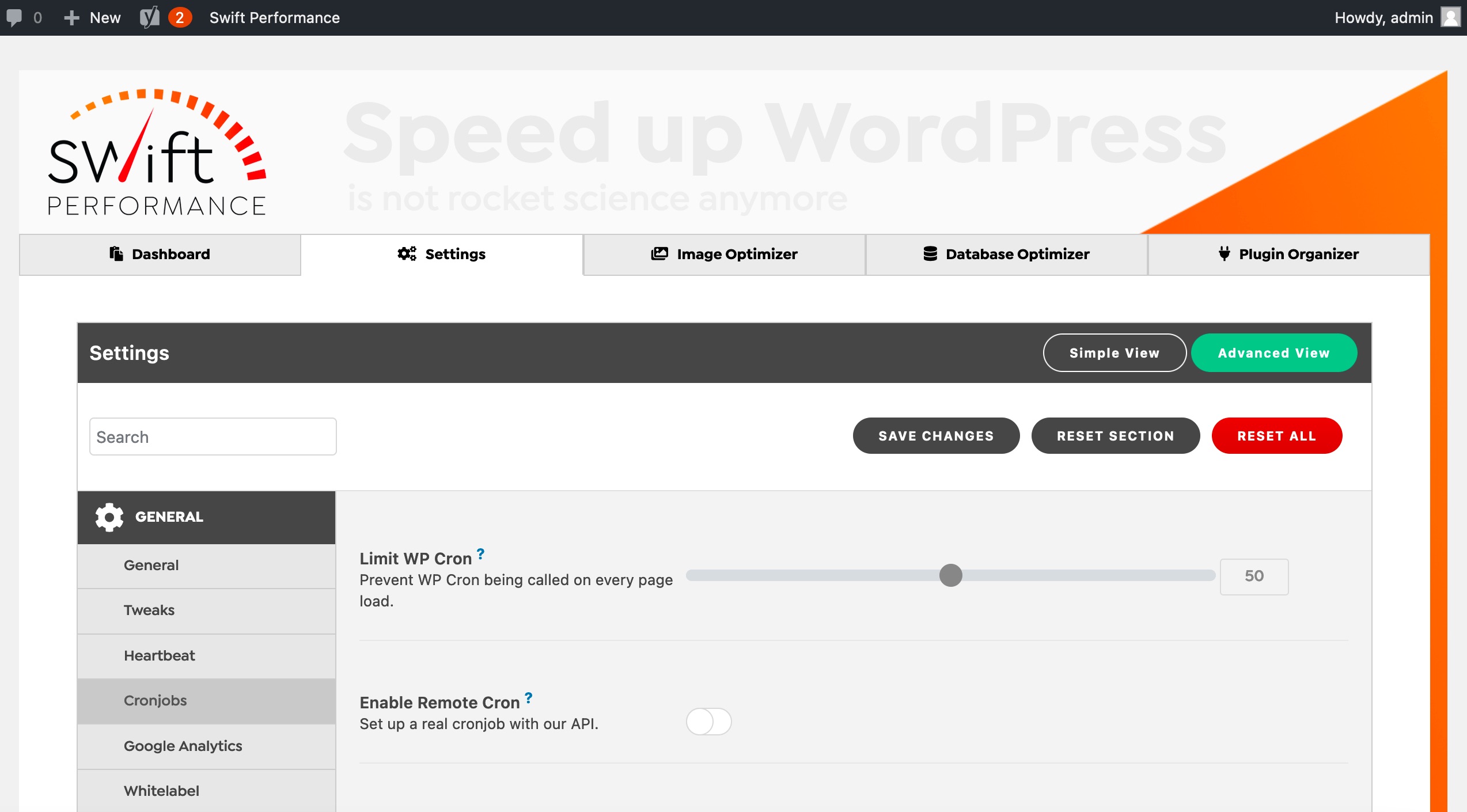Viewport: 1467px width, 812px height.
Task: Click the database icon on Database Optimizer tab
Action: tap(930, 253)
